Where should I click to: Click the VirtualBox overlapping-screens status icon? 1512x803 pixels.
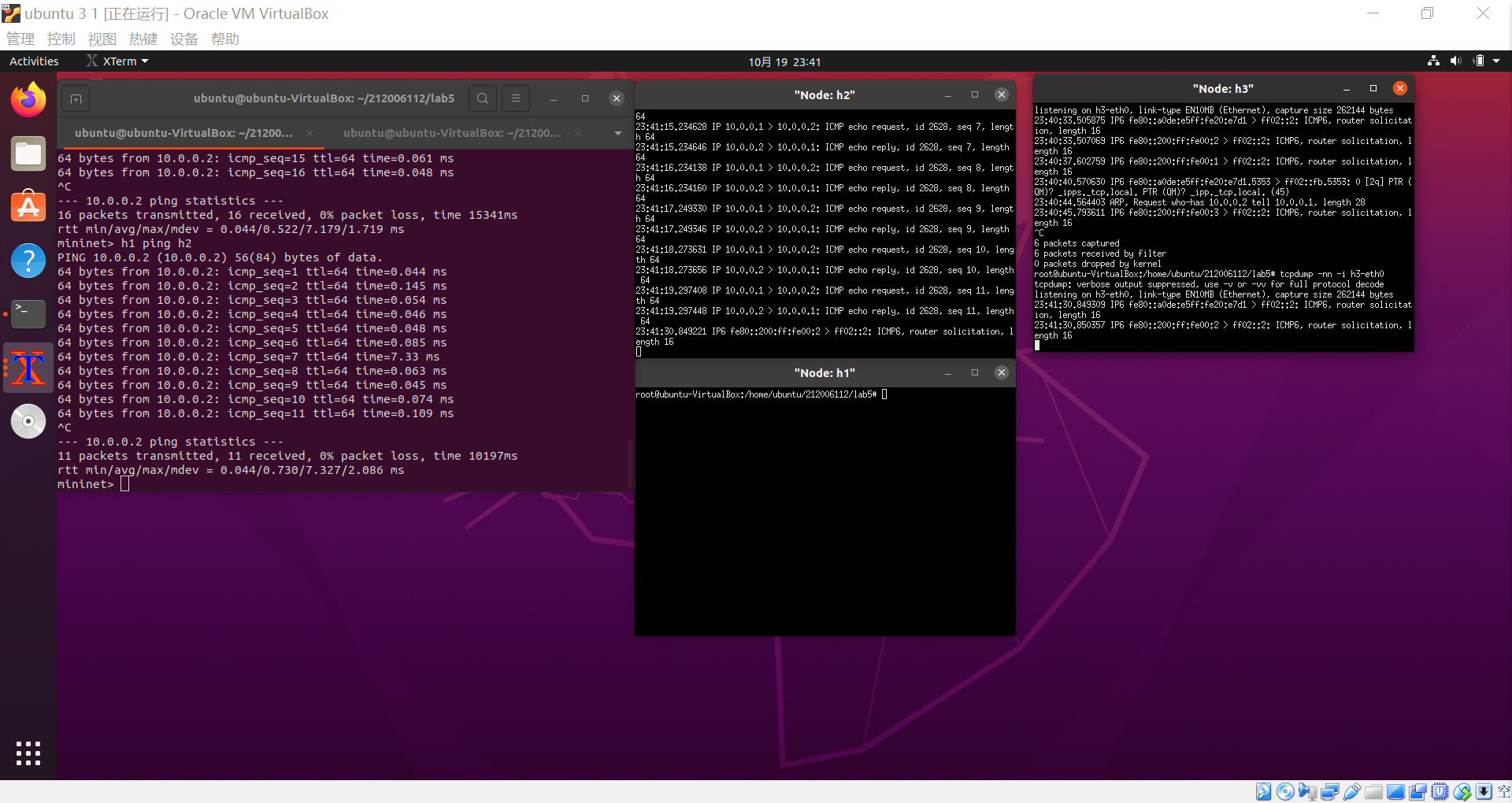tap(1417, 792)
